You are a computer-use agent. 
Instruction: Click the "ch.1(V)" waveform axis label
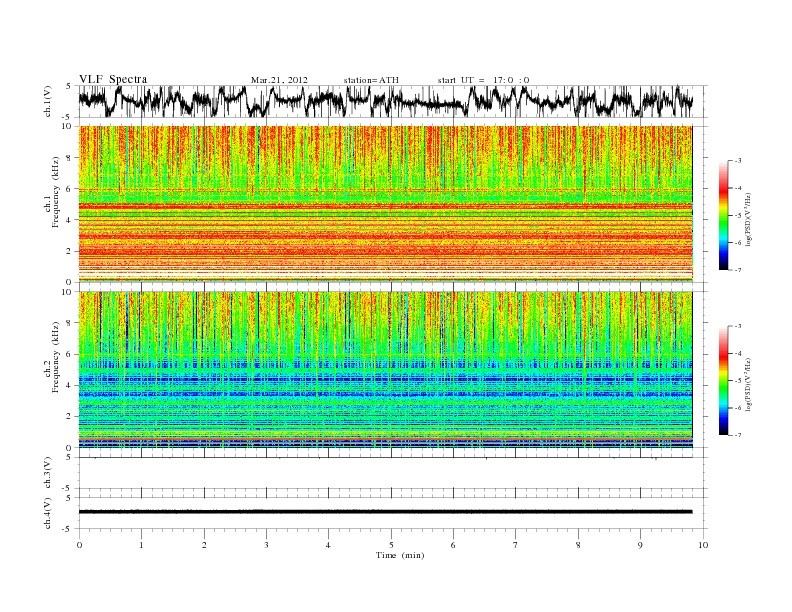[x=47, y=101]
